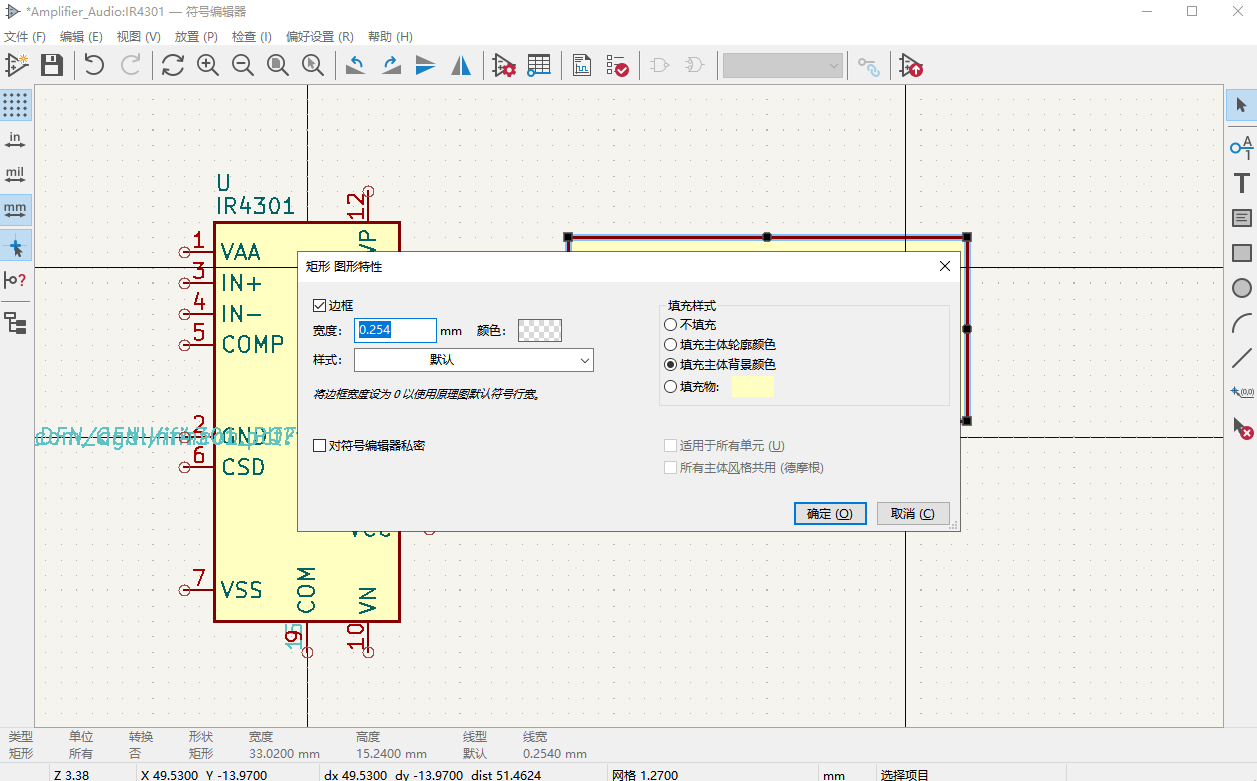Viewport: 1257px width, 781px height.
Task: Enable the grid display toggle
Action: click(x=14, y=104)
